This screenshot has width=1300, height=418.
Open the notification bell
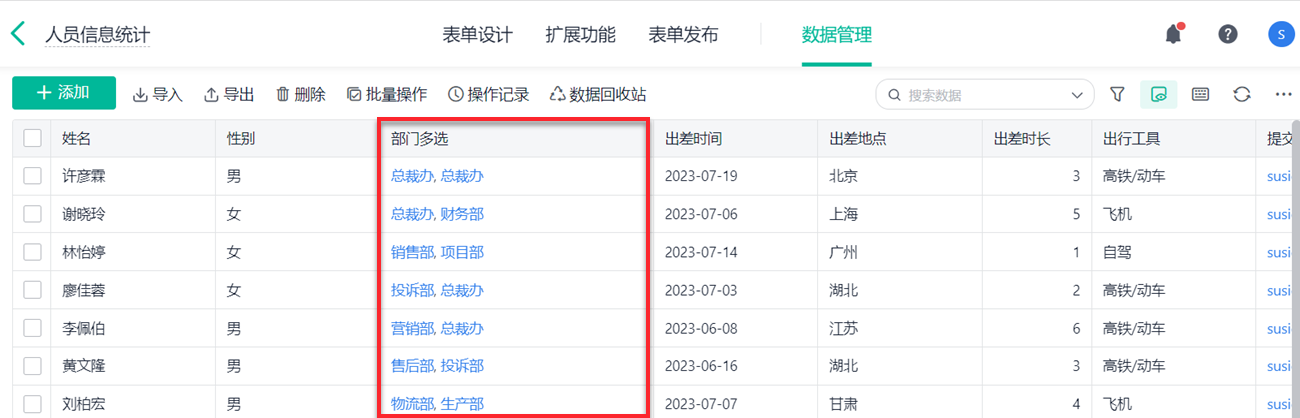coord(1174,34)
